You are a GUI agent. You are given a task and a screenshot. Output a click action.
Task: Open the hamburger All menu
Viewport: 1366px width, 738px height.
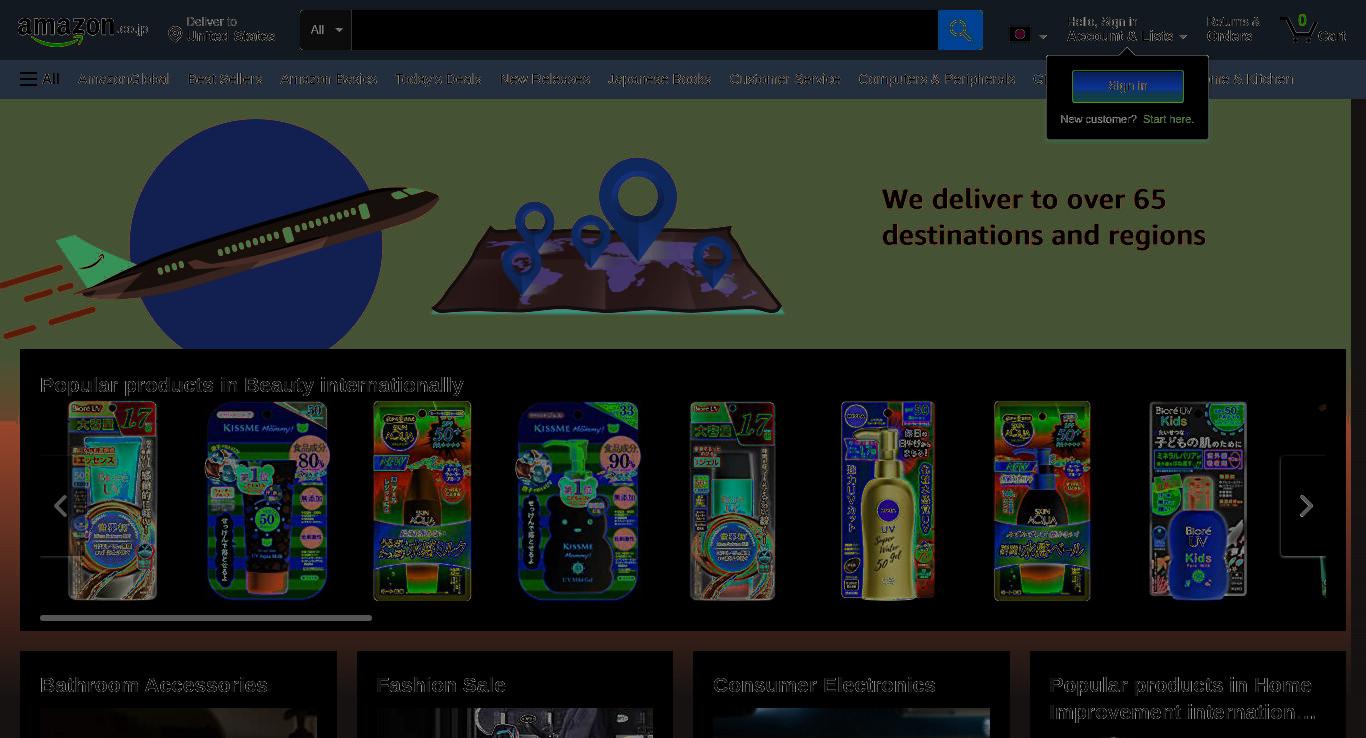pos(40,79)
